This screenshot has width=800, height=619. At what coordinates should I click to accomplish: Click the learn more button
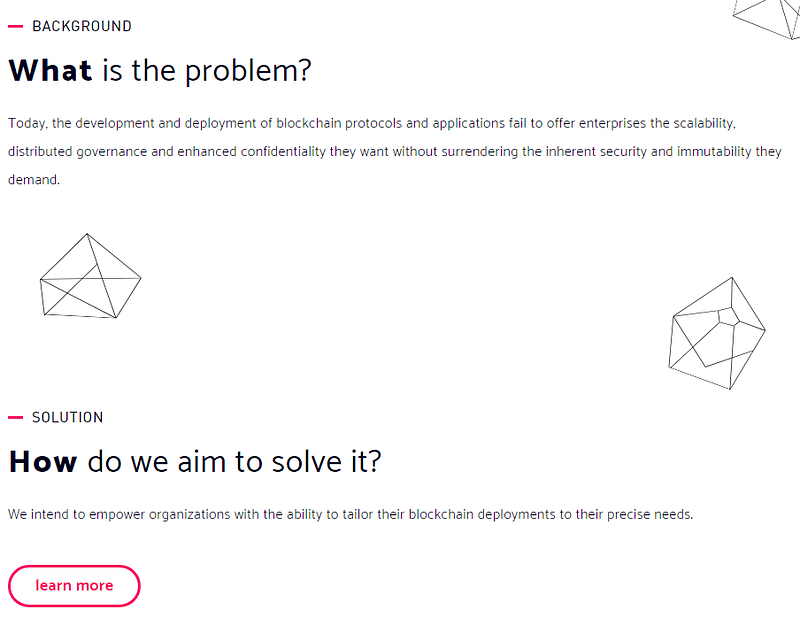point(74,586)
